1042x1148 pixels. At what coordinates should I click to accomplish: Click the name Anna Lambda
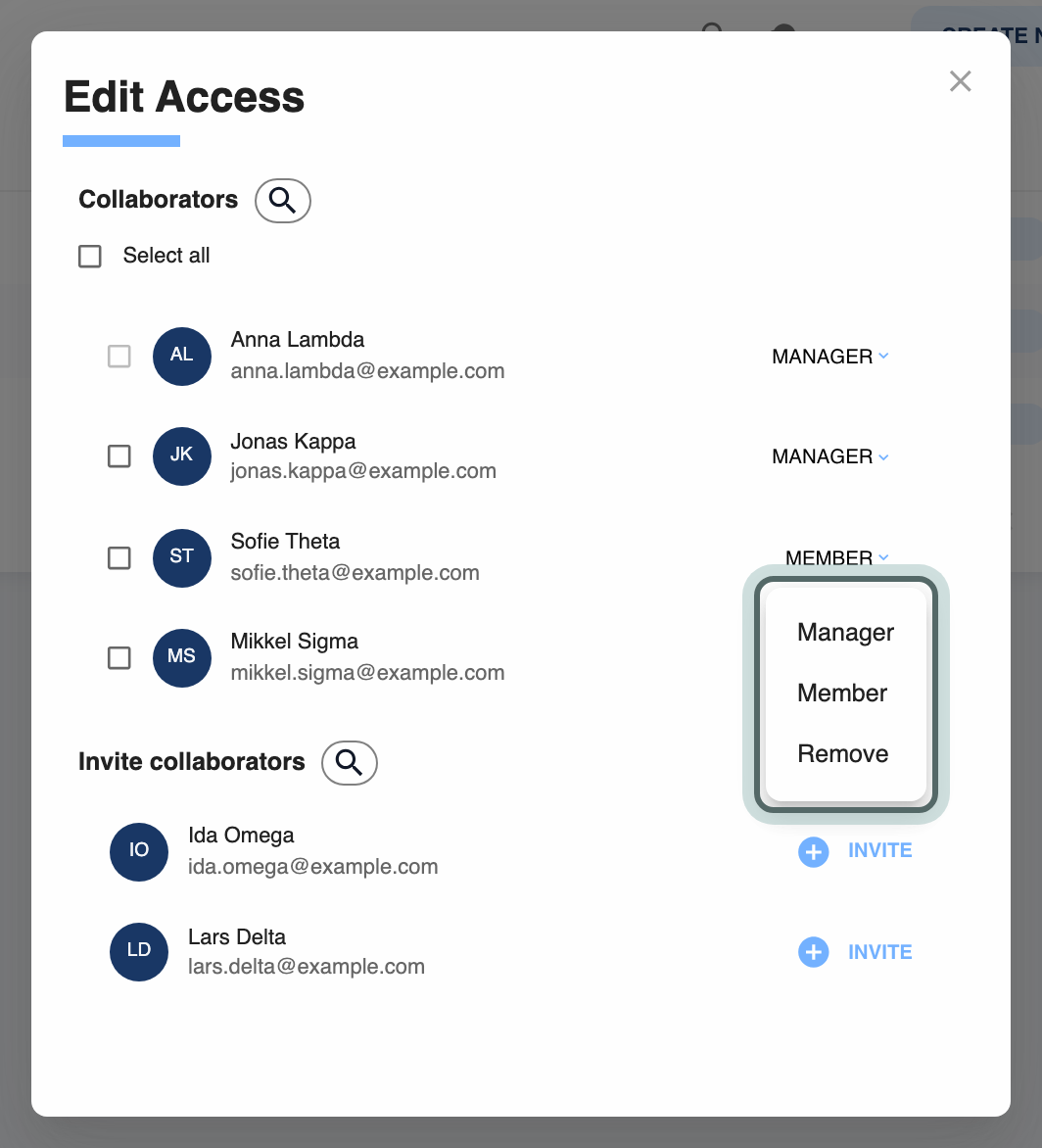298,340
